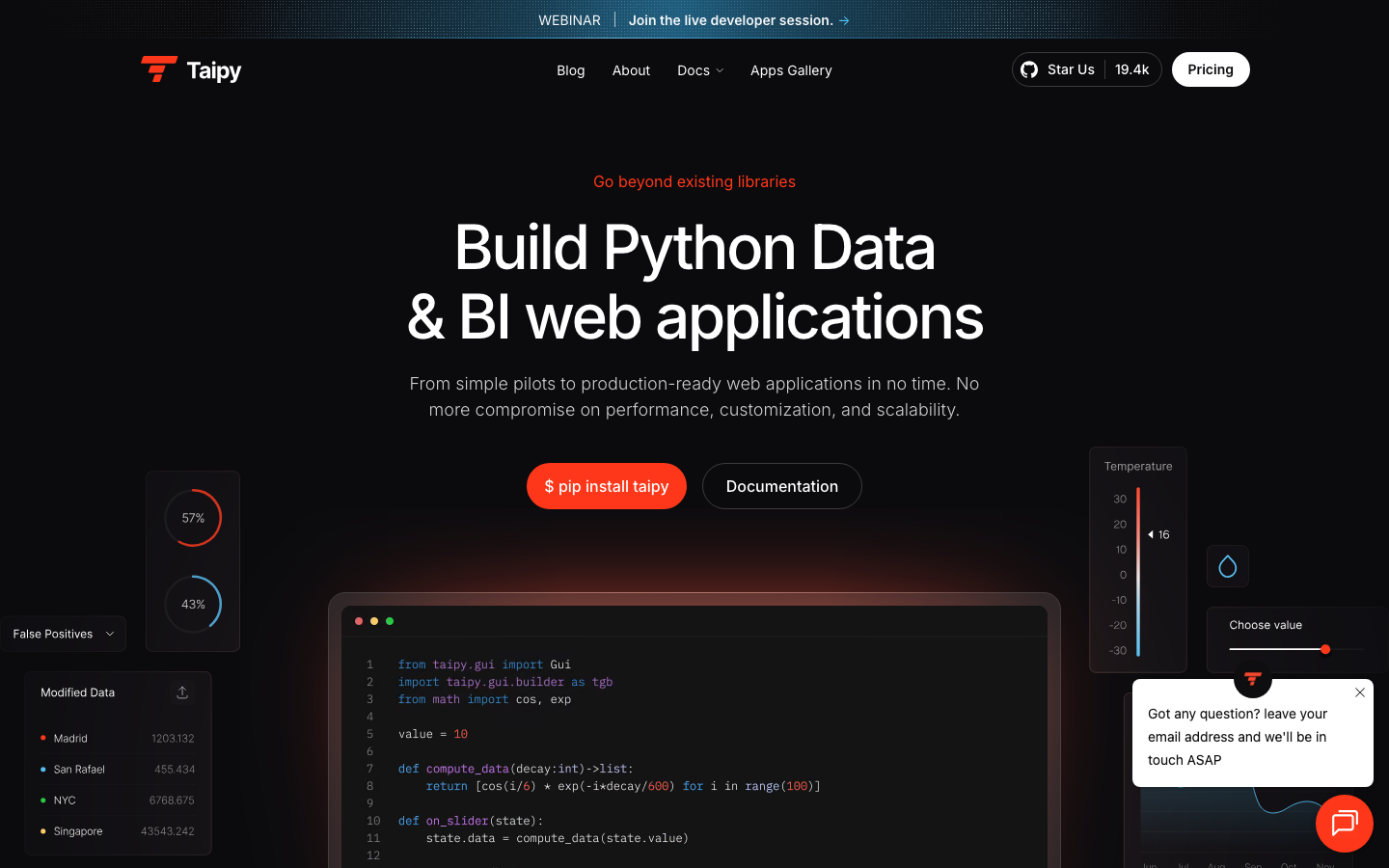
Task: Click the WEBINAR label in banner
Action: point(569,20)
